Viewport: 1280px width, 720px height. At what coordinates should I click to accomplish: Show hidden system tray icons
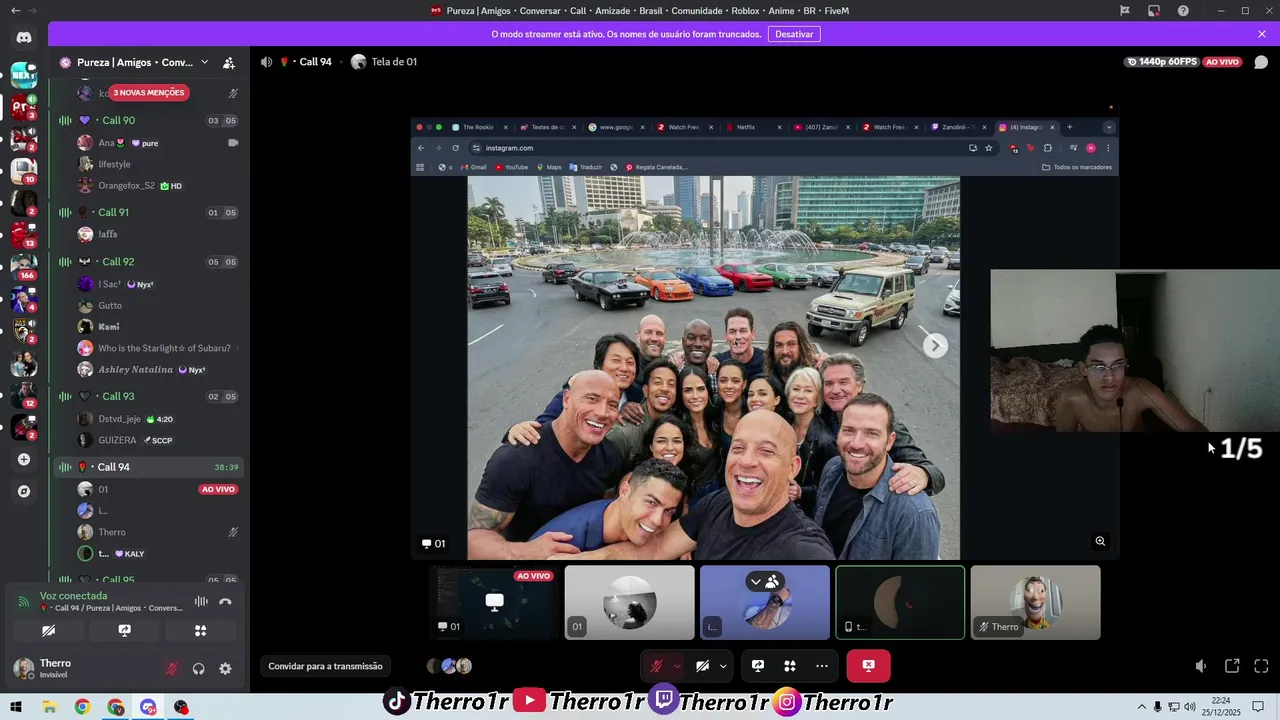coord(1142,707)
